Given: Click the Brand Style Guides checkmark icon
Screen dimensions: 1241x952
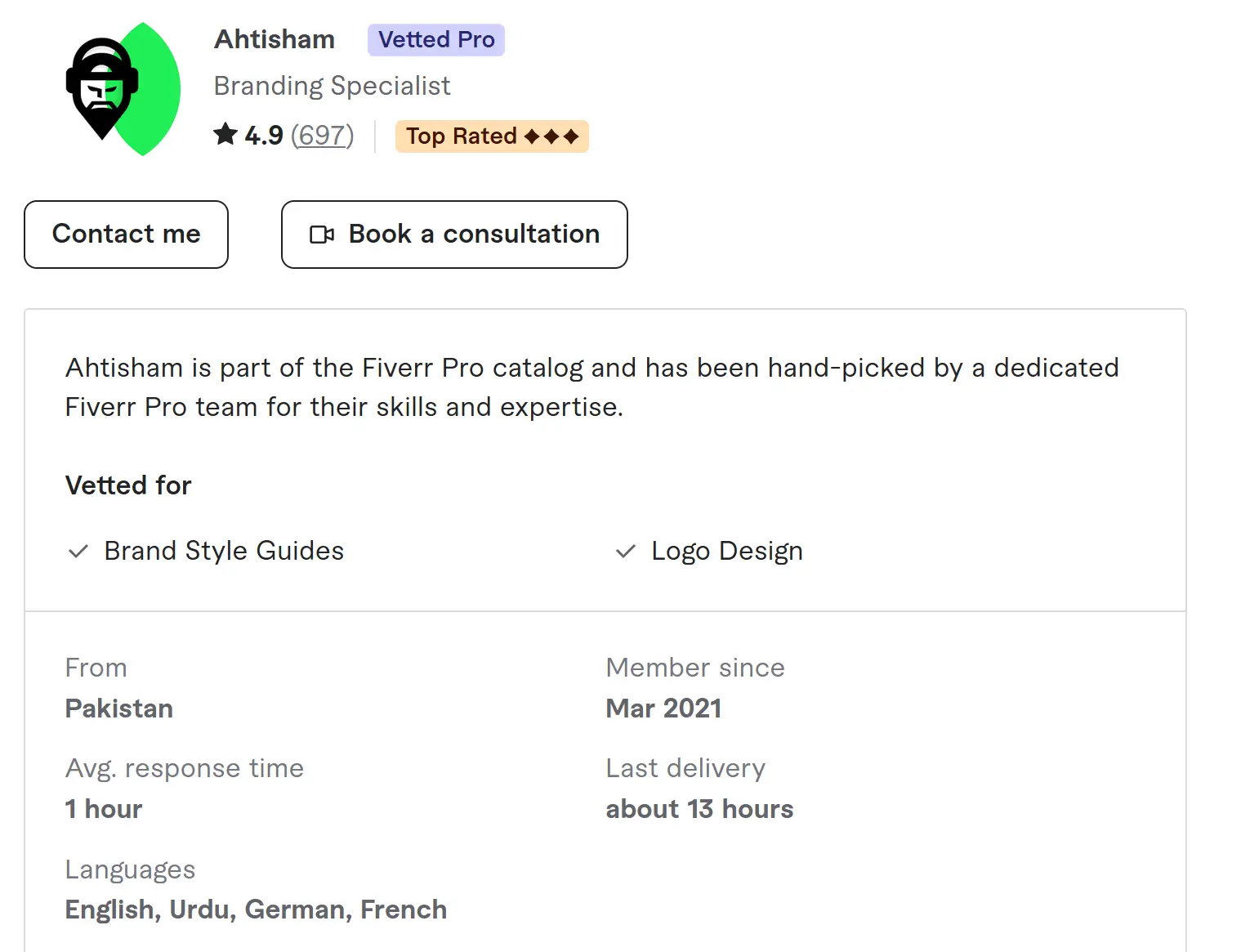Looking at the screenshot, I should click(78, 552).
